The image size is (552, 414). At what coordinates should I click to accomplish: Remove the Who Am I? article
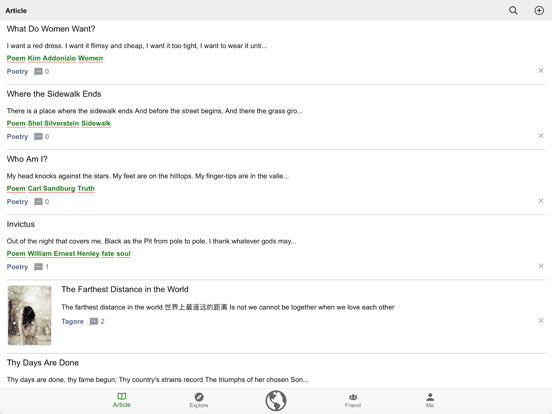(x=541, y=201)
